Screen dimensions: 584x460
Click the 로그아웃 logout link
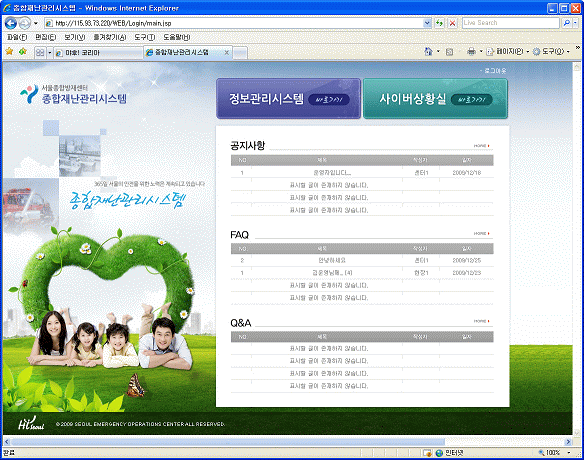[x=495, y=70]
